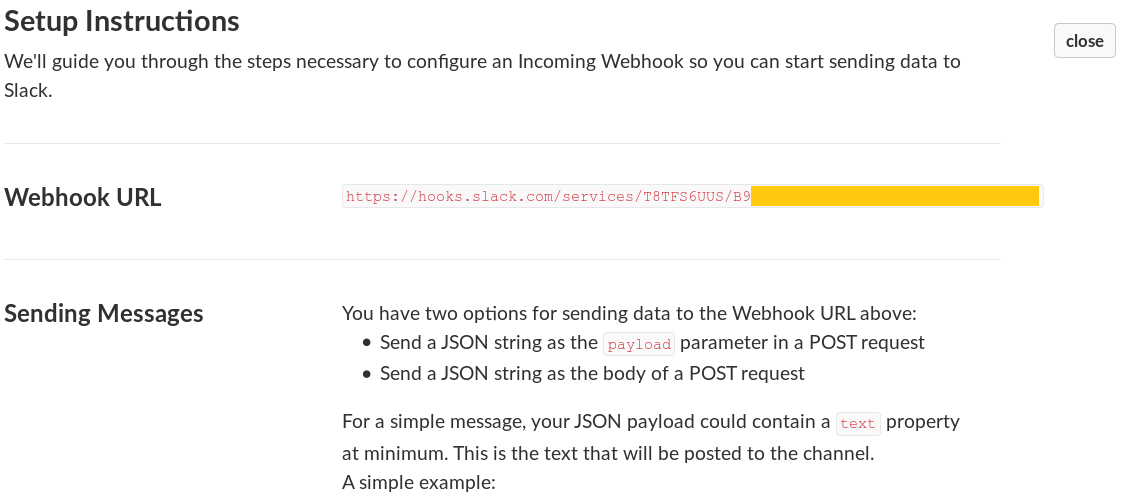
Task: Click the "A simple example:" text
Action: pos(419,482)
